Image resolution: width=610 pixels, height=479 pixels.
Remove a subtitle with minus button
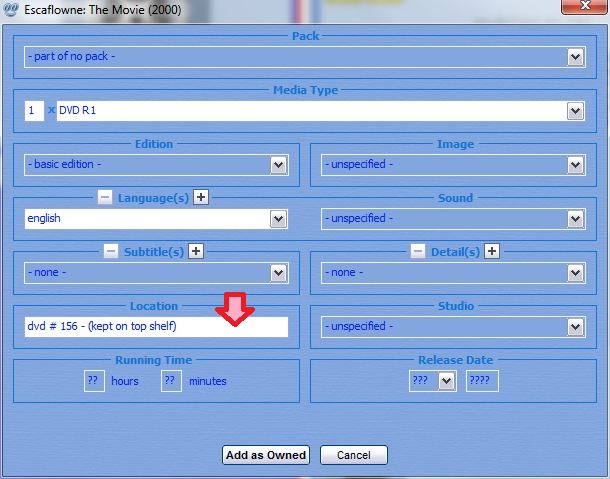110,251
